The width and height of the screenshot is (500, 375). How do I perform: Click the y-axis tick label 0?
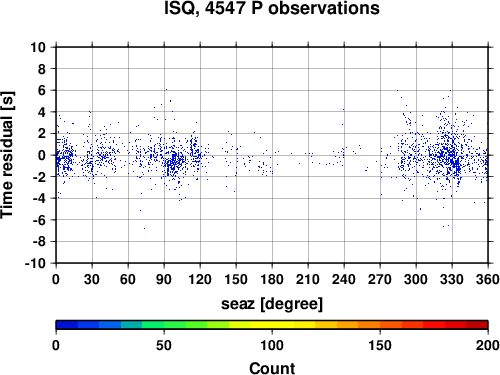click(42, 155)
